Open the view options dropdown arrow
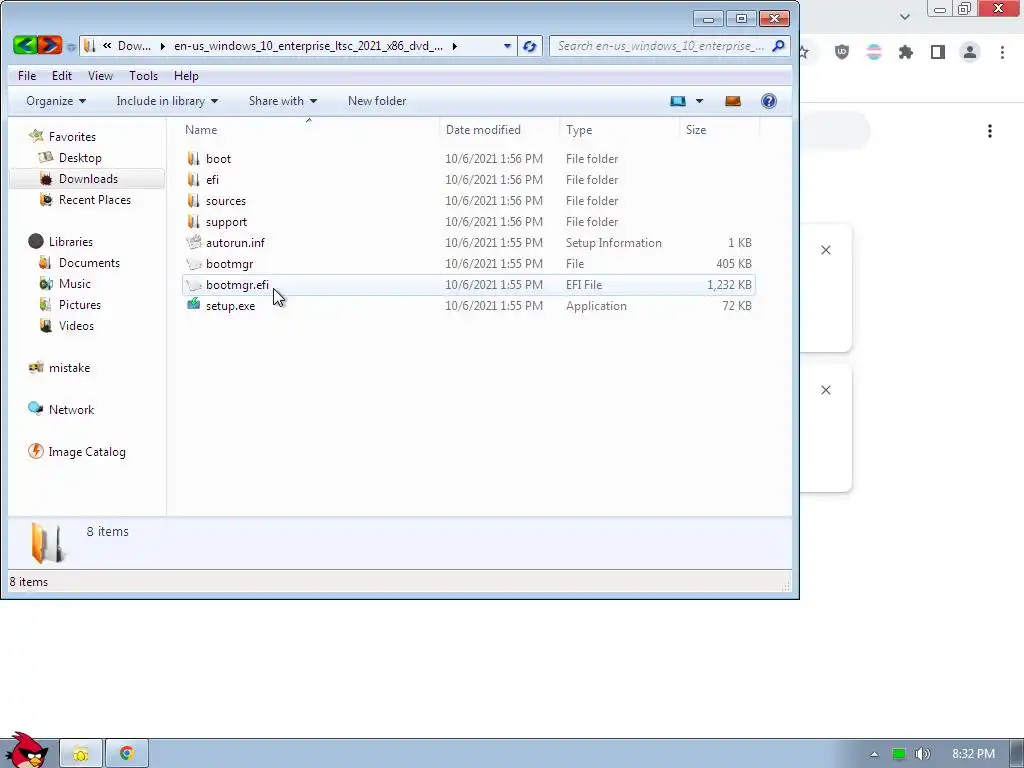 699,101
